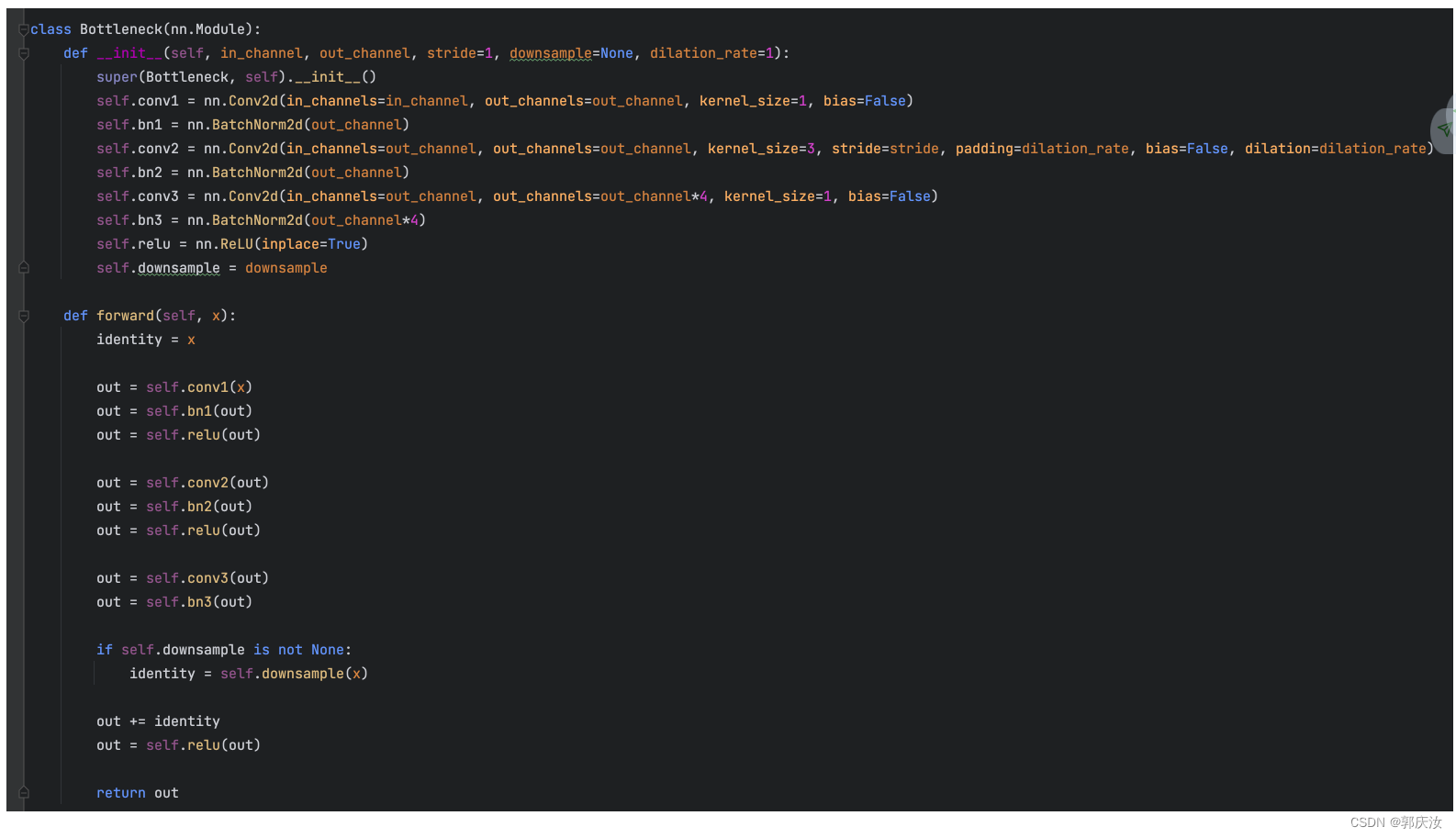This screenshot has height=838, width=1456.
Task: Click 'out_channels=out_channel*4' in conv3 line
Action: (600, 196)
